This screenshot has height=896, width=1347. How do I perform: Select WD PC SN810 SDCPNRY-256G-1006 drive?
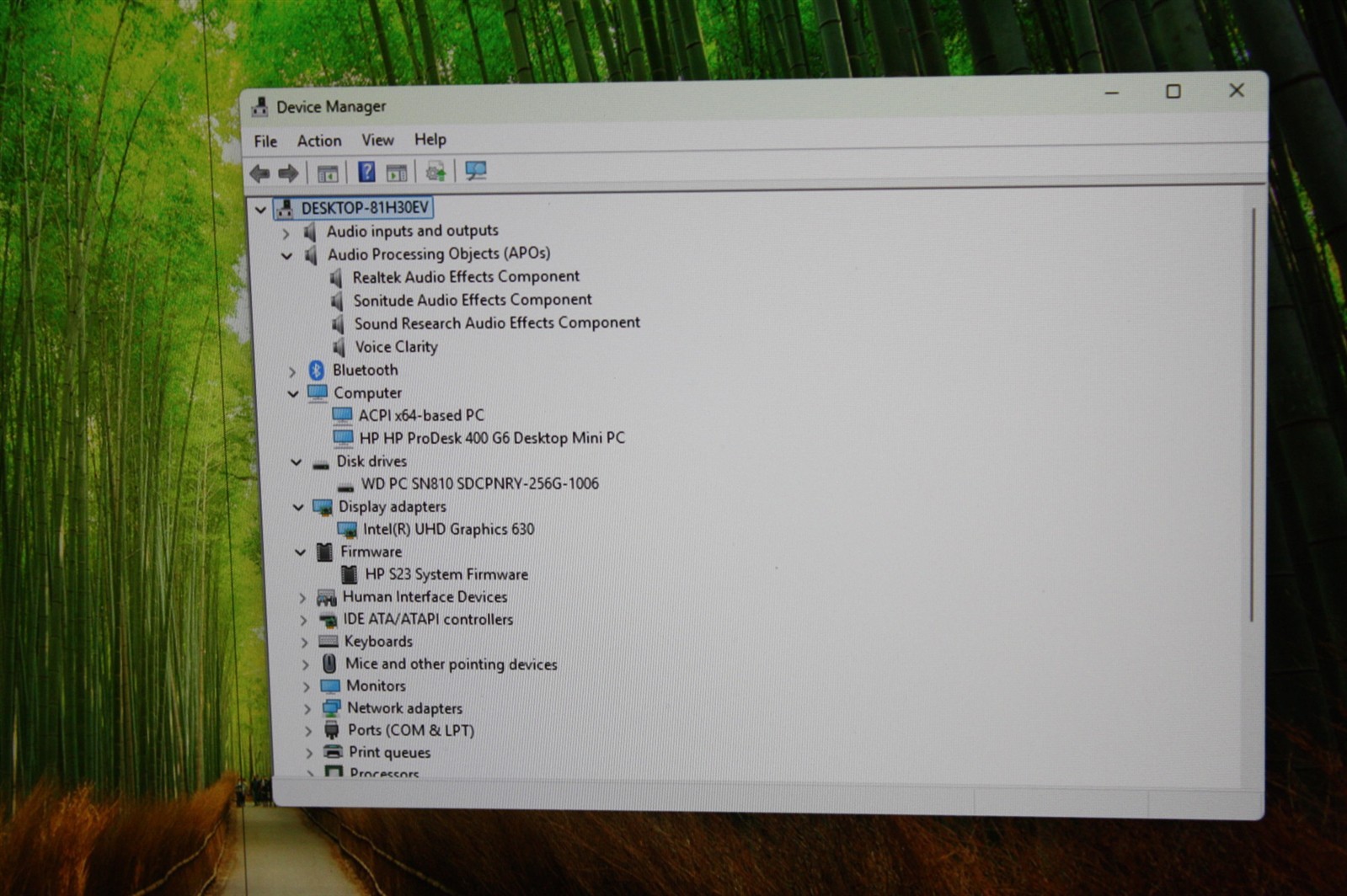coord(480,484)
